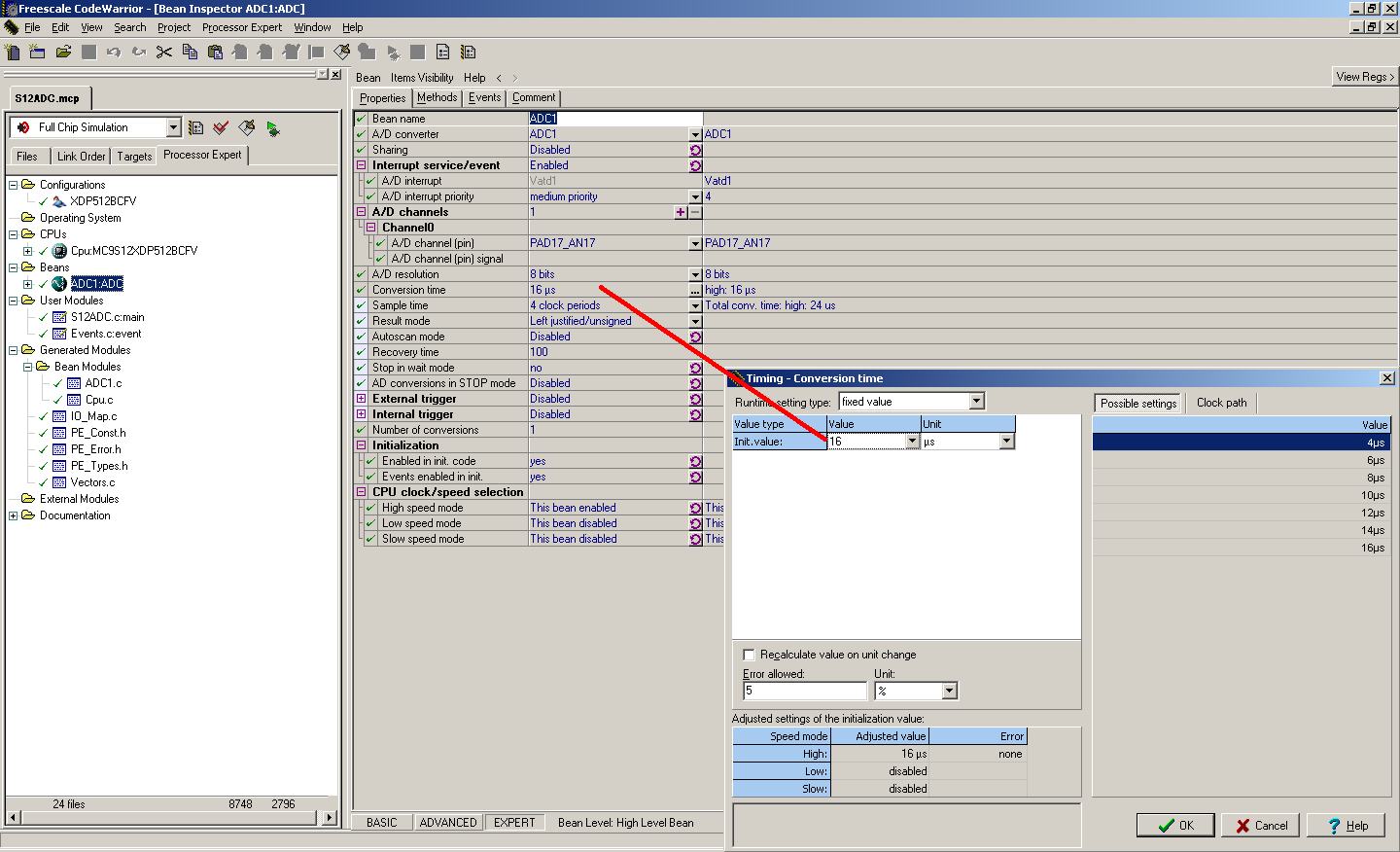Open the Full Chip Simulation target dropdown
Image resolution: width=1400 pixels, height=852 pixels.
pyautogui.click(x=173, y=127)
